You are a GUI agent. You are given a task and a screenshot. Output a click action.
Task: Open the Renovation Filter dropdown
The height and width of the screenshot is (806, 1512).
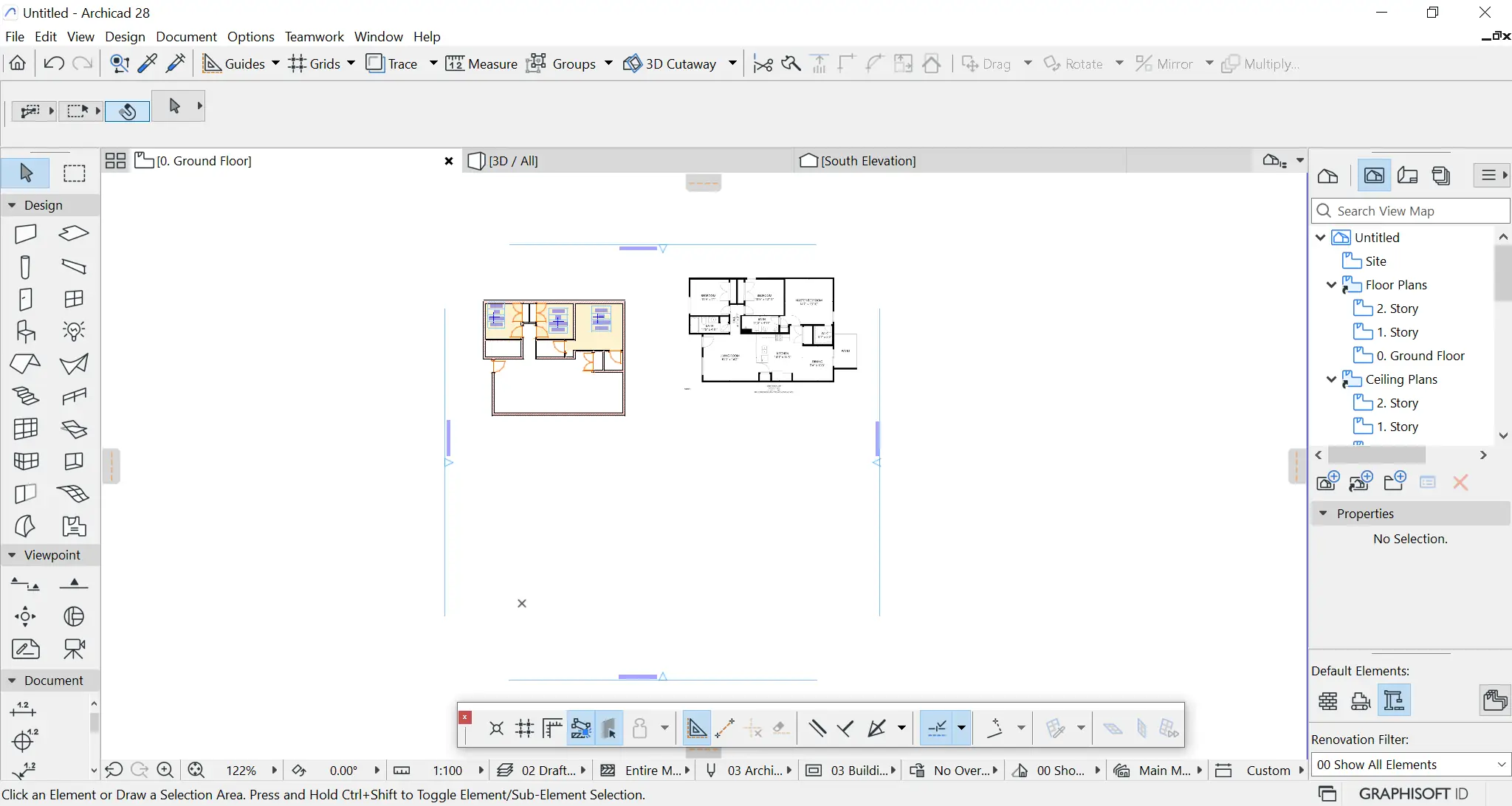(x=1410, y=765)
